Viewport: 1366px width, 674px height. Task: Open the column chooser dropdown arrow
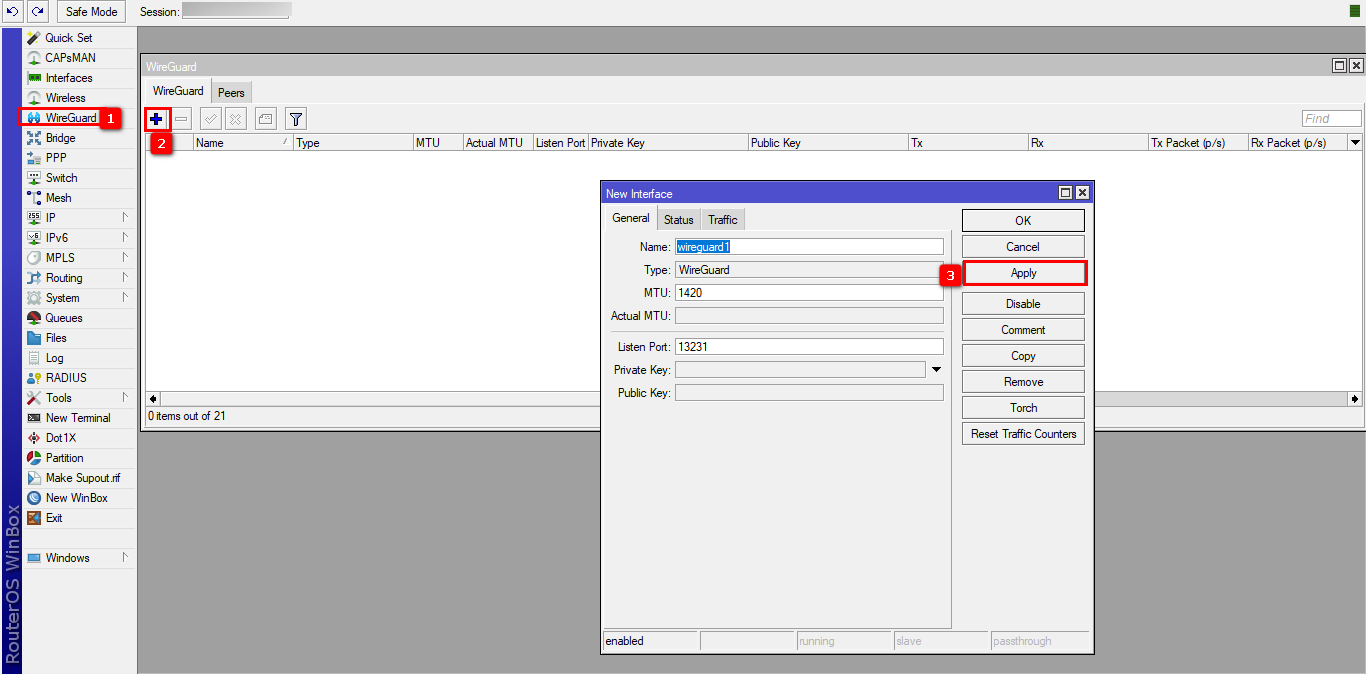click(x=1355, y=143)
